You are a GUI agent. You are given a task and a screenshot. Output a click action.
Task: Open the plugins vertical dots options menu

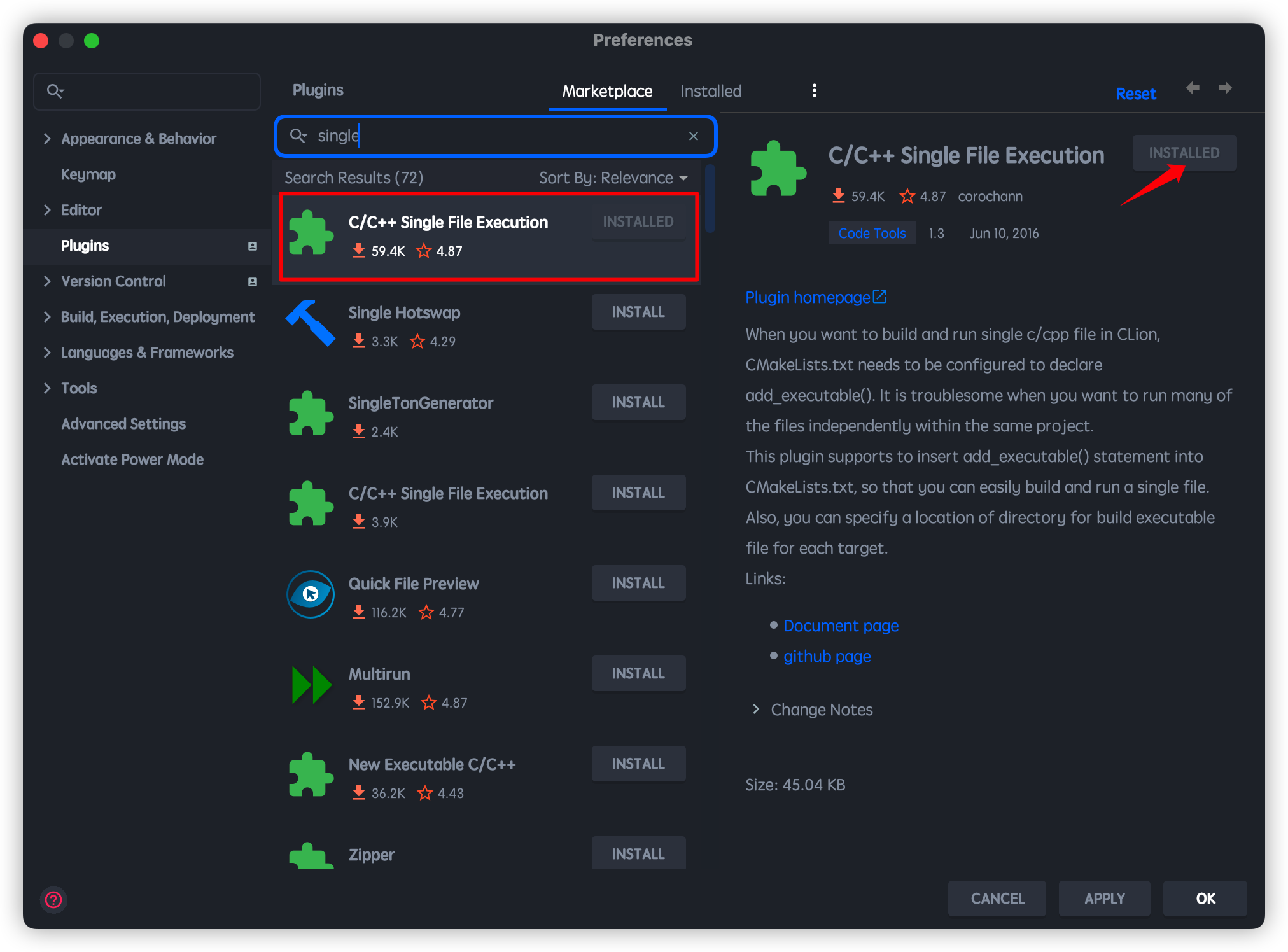(814, 90)
